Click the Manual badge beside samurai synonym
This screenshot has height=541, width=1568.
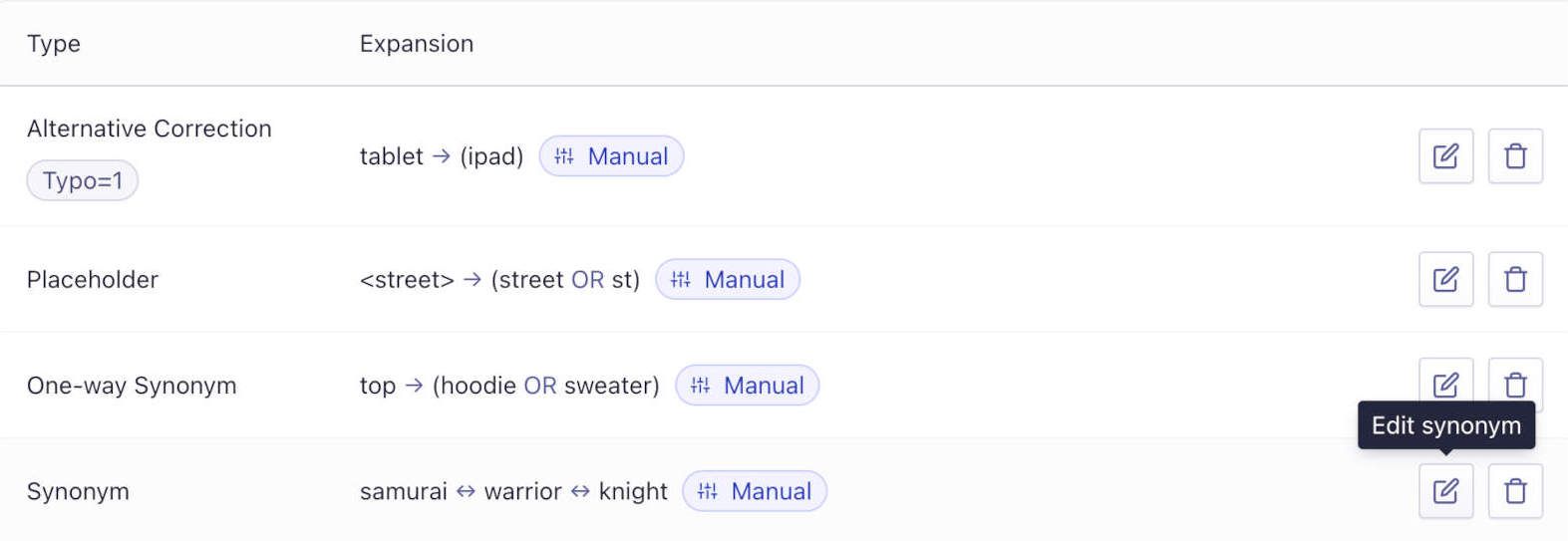point(755,491)
